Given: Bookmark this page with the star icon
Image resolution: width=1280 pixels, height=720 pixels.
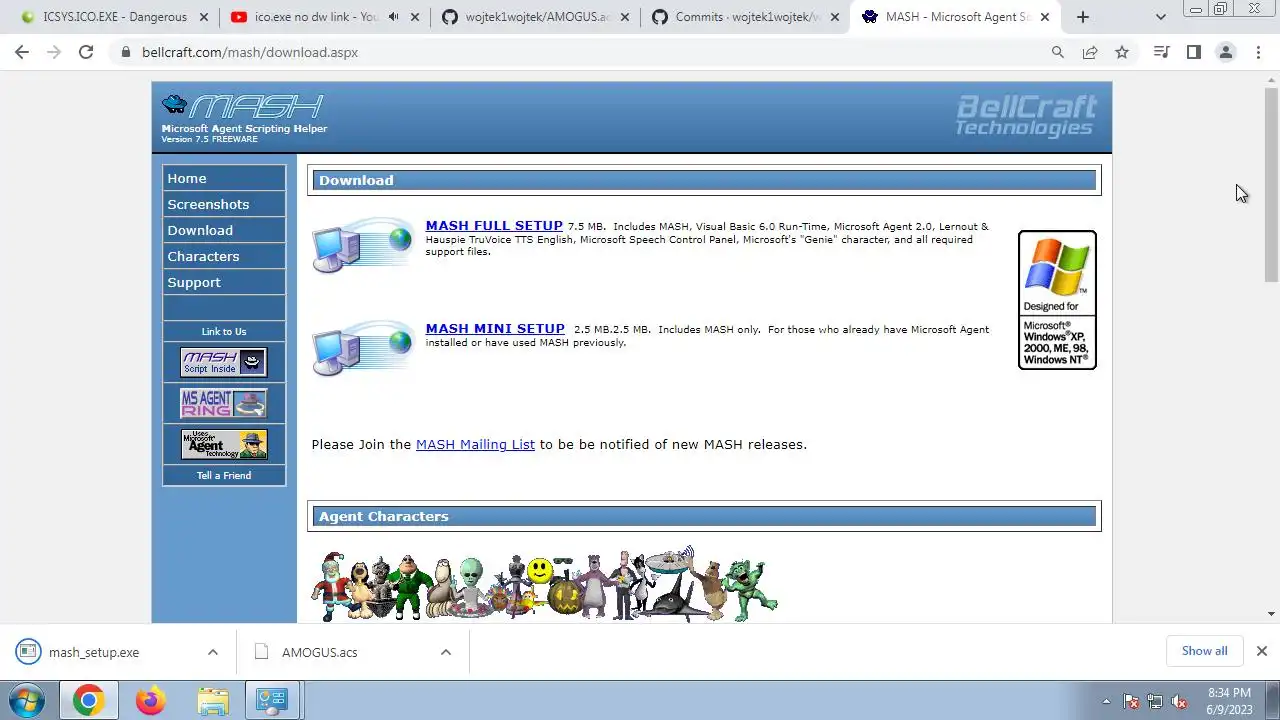Looking at the screenshot, I should point(1122,52).
